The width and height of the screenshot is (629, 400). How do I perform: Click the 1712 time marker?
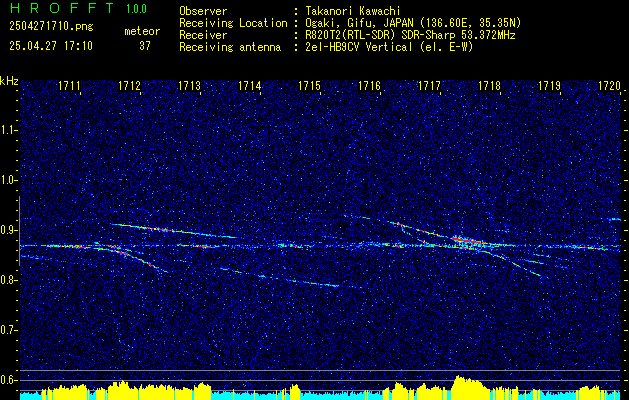[129, 86]
